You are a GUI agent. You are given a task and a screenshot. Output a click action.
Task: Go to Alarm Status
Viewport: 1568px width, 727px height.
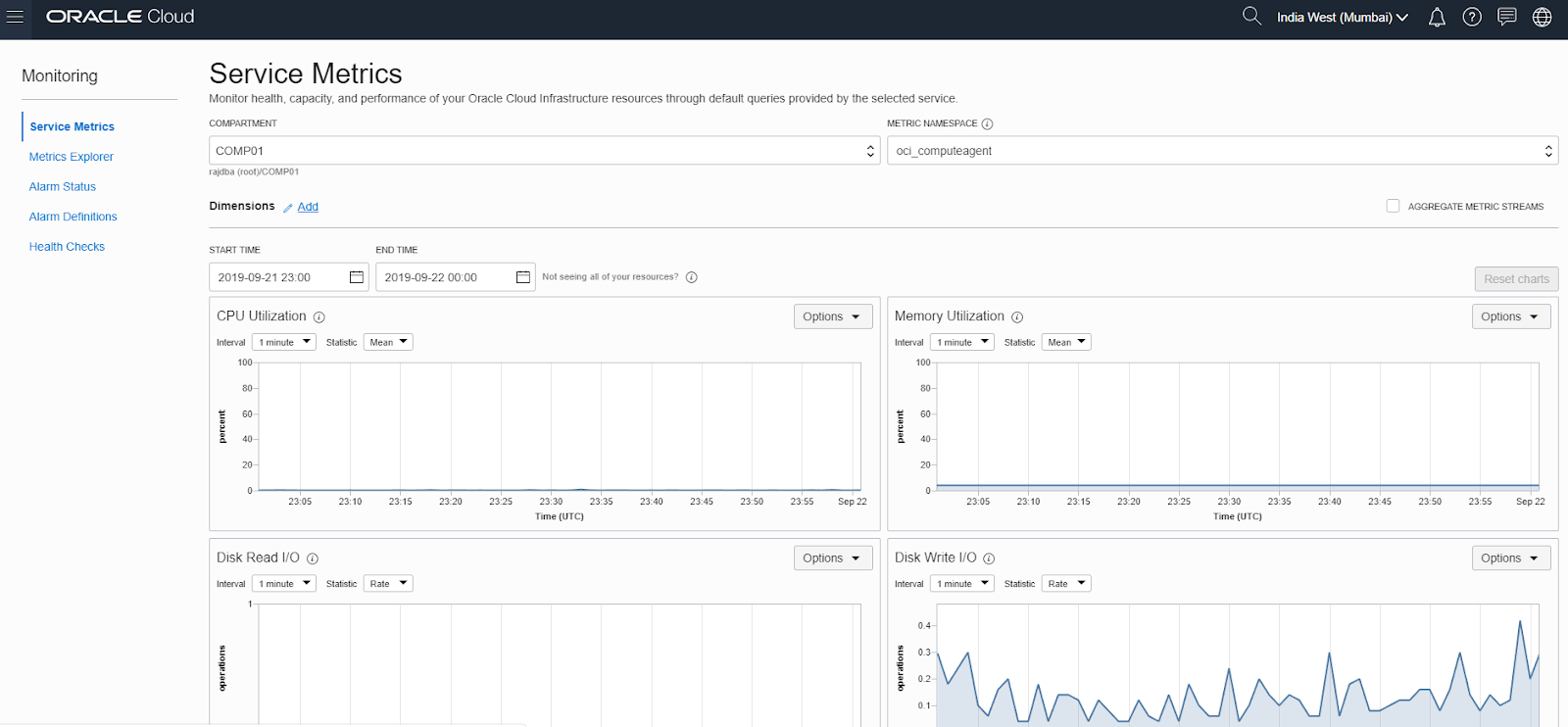point(63,187)
